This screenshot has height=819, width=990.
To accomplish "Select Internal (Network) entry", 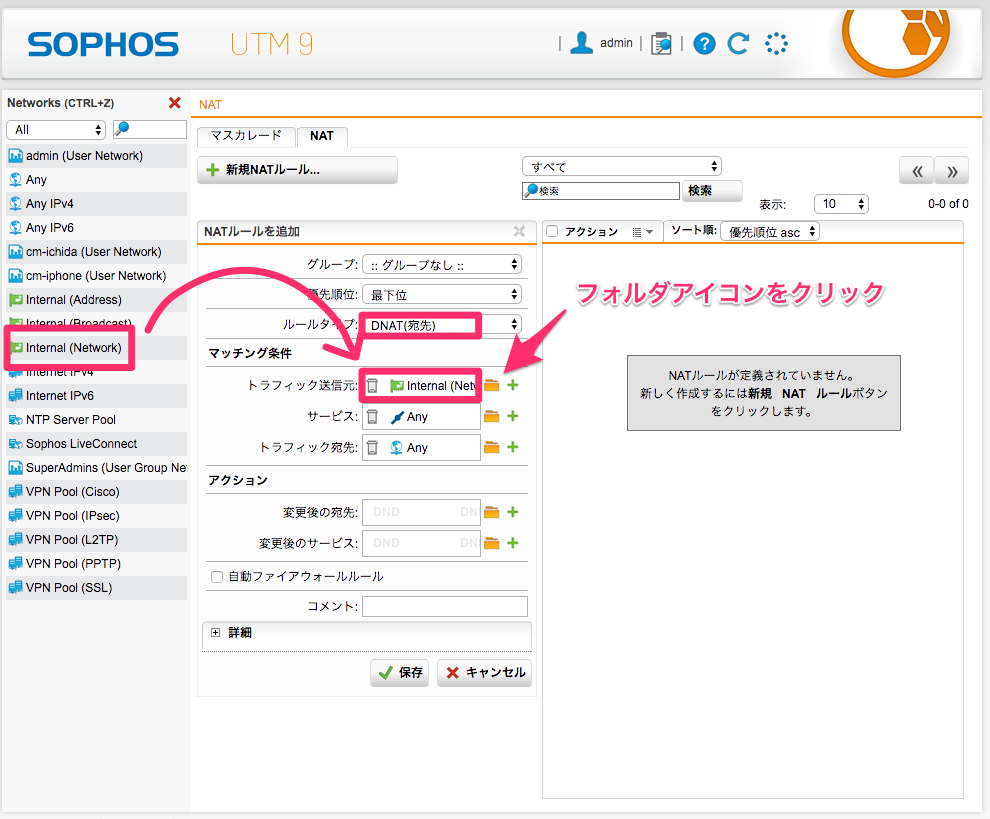I will [97, 348].
